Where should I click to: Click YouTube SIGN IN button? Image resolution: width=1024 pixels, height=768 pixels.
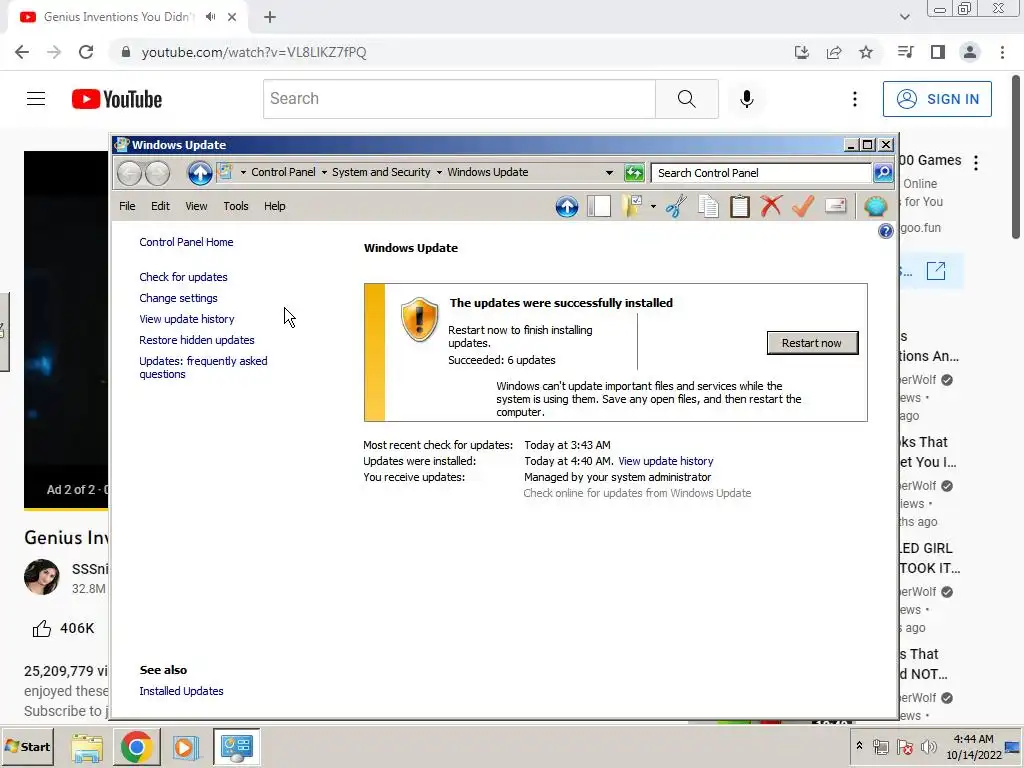pos(937,99)
